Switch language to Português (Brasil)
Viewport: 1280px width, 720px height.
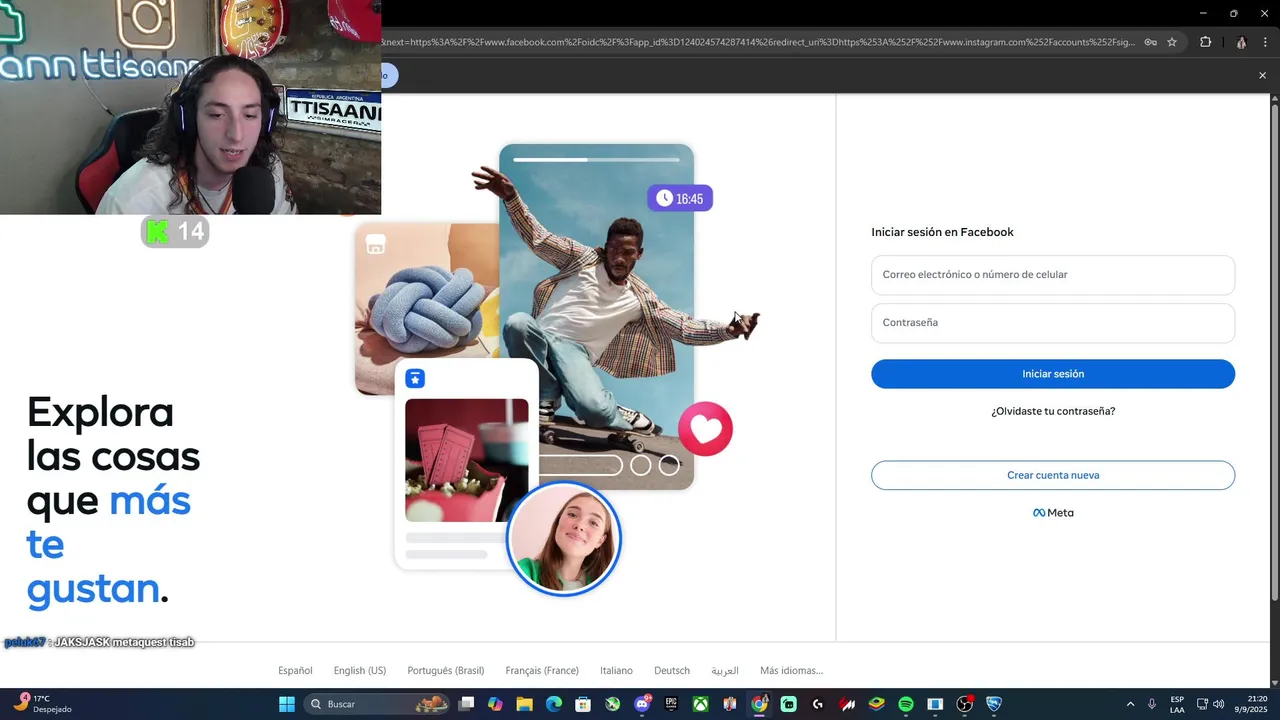pyautogui.click(x=446, y=671)
